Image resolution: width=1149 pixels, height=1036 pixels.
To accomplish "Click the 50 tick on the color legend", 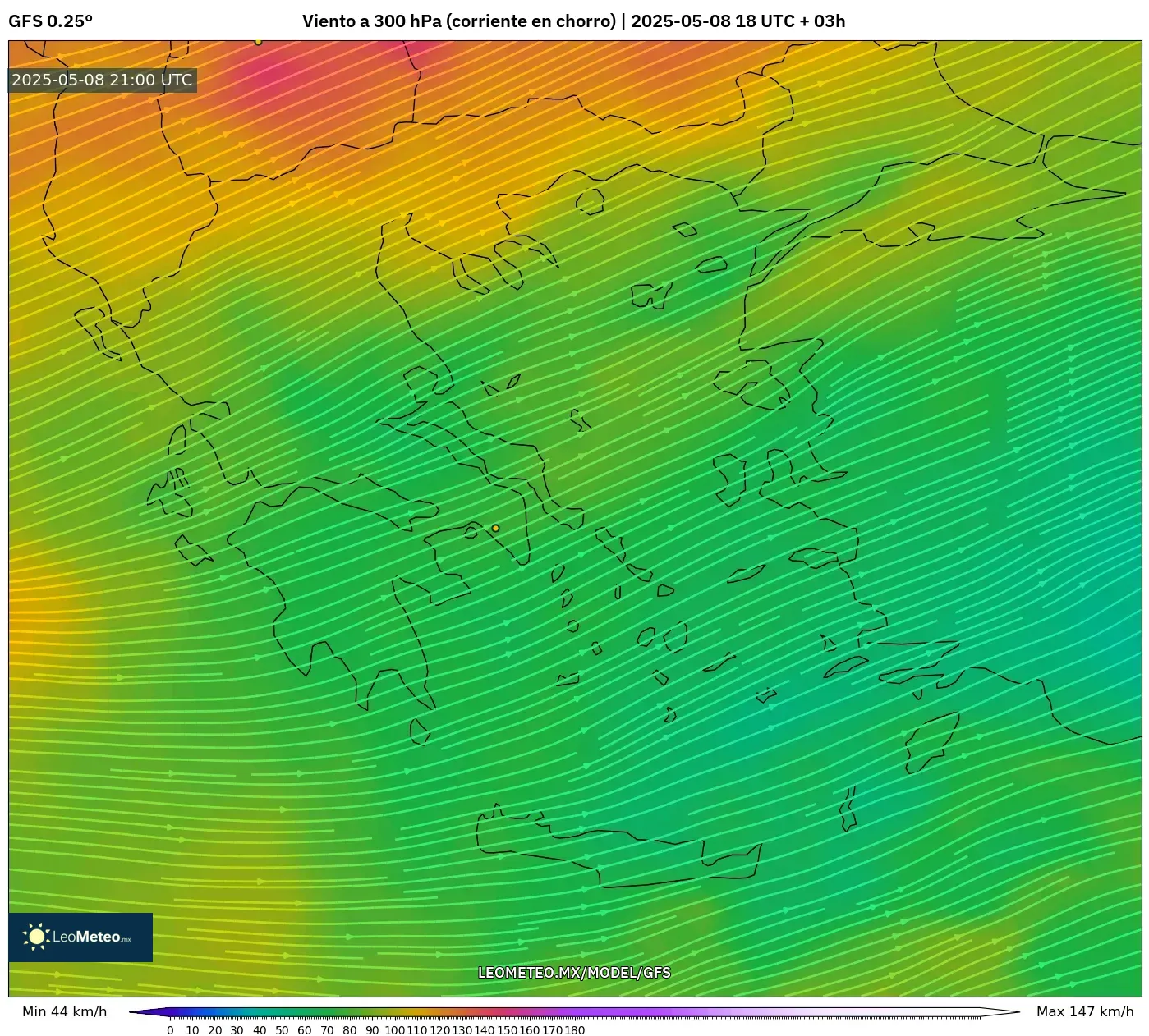I will (282, 1030).
